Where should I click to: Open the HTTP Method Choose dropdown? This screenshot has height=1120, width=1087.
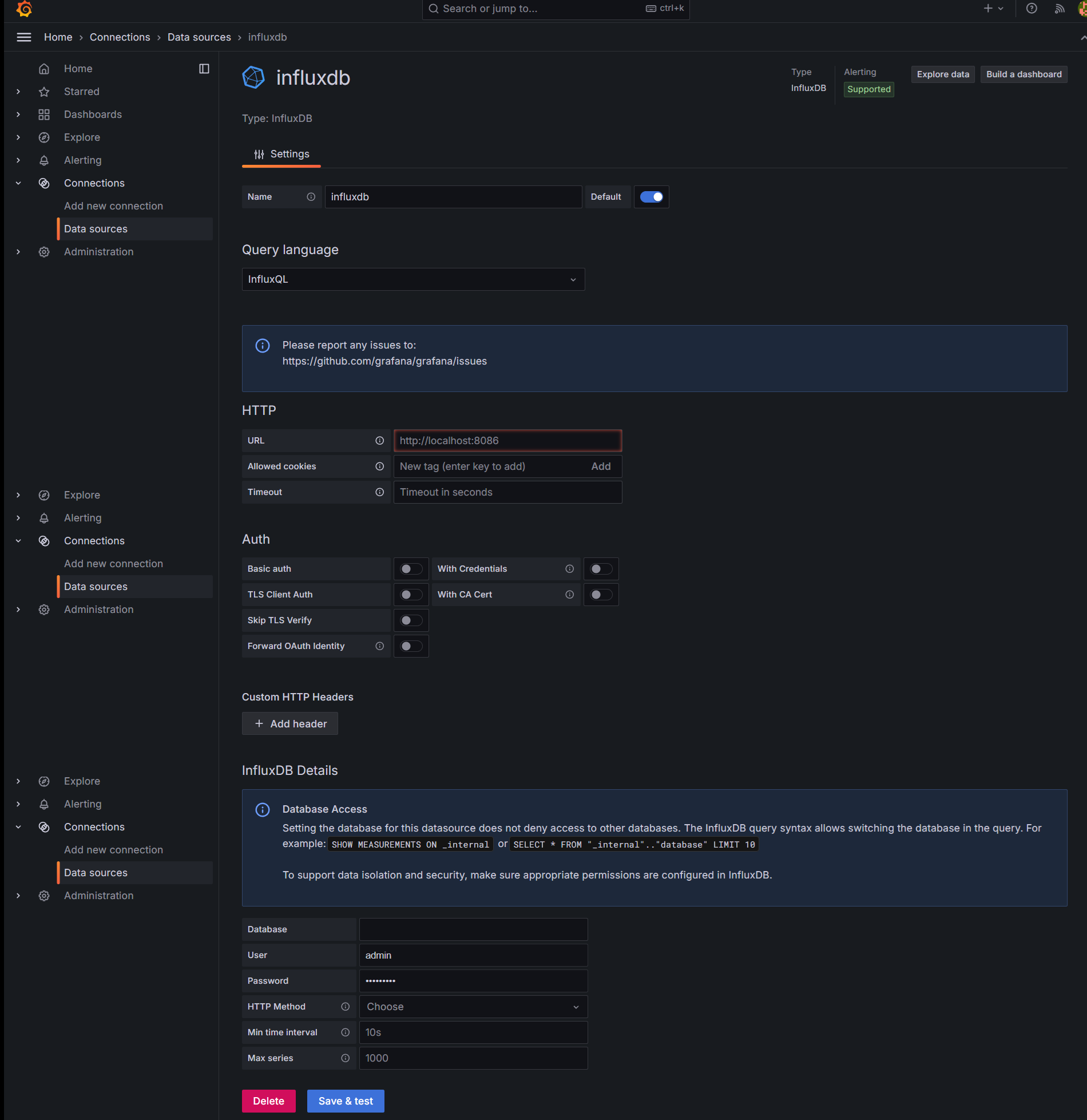click(x=473, y=1007)
